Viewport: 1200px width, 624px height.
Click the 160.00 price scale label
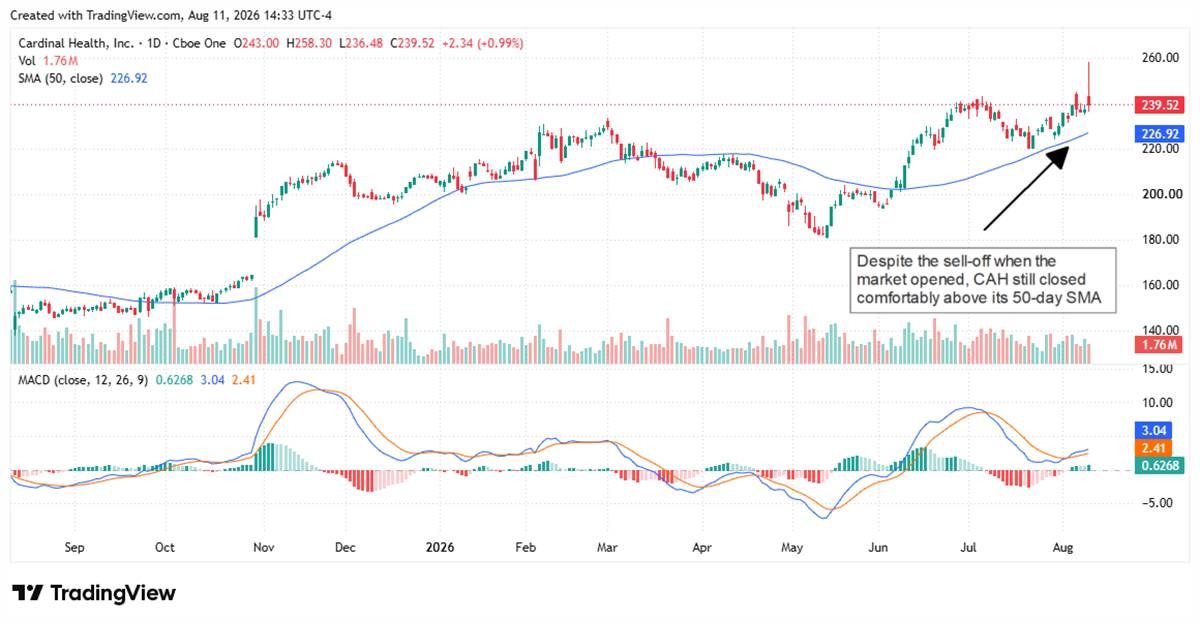(1160, 285)
